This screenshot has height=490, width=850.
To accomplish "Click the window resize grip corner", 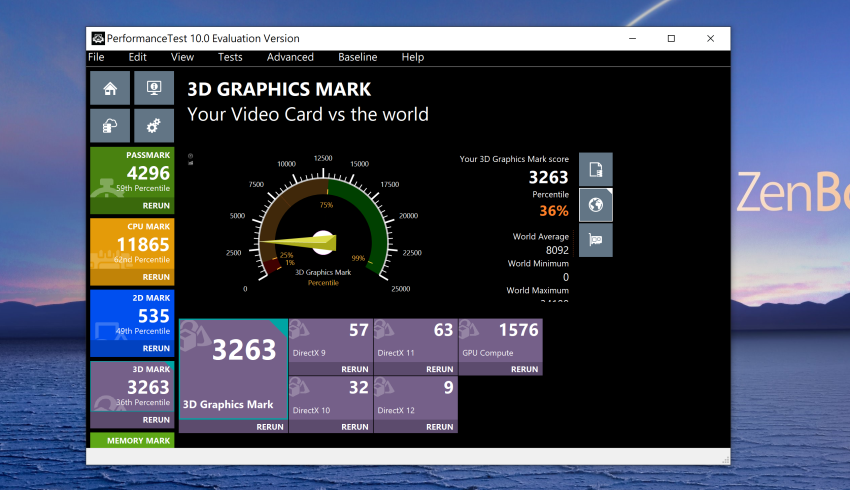I will [725, 460].
